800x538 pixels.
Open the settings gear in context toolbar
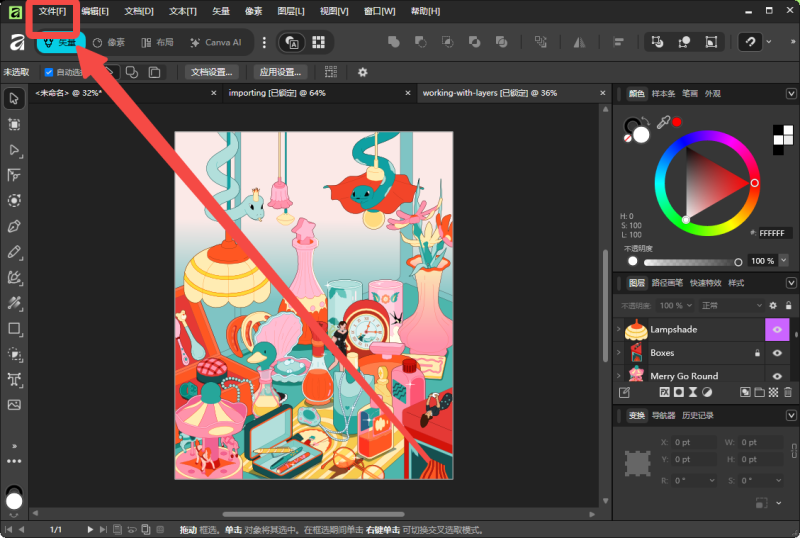[362, 72]
